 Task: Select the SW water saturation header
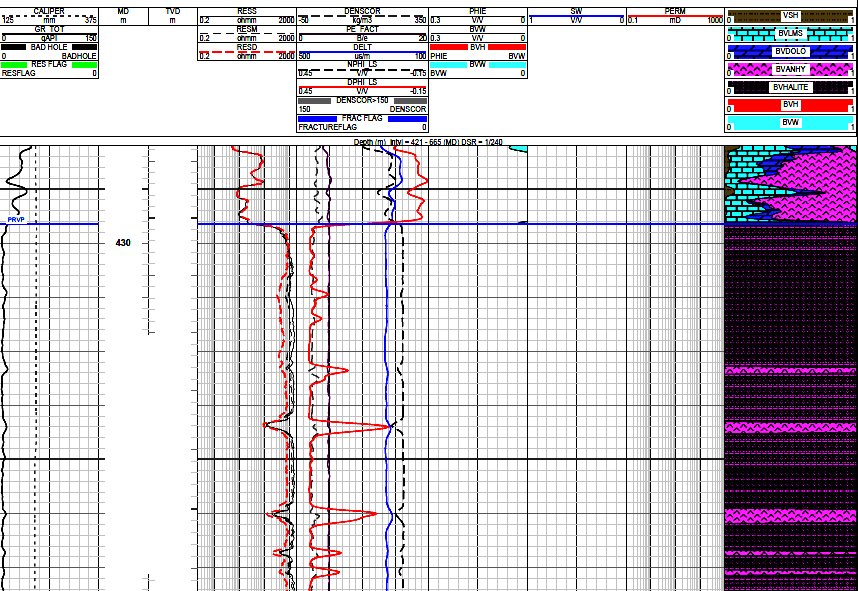[576, 11]
